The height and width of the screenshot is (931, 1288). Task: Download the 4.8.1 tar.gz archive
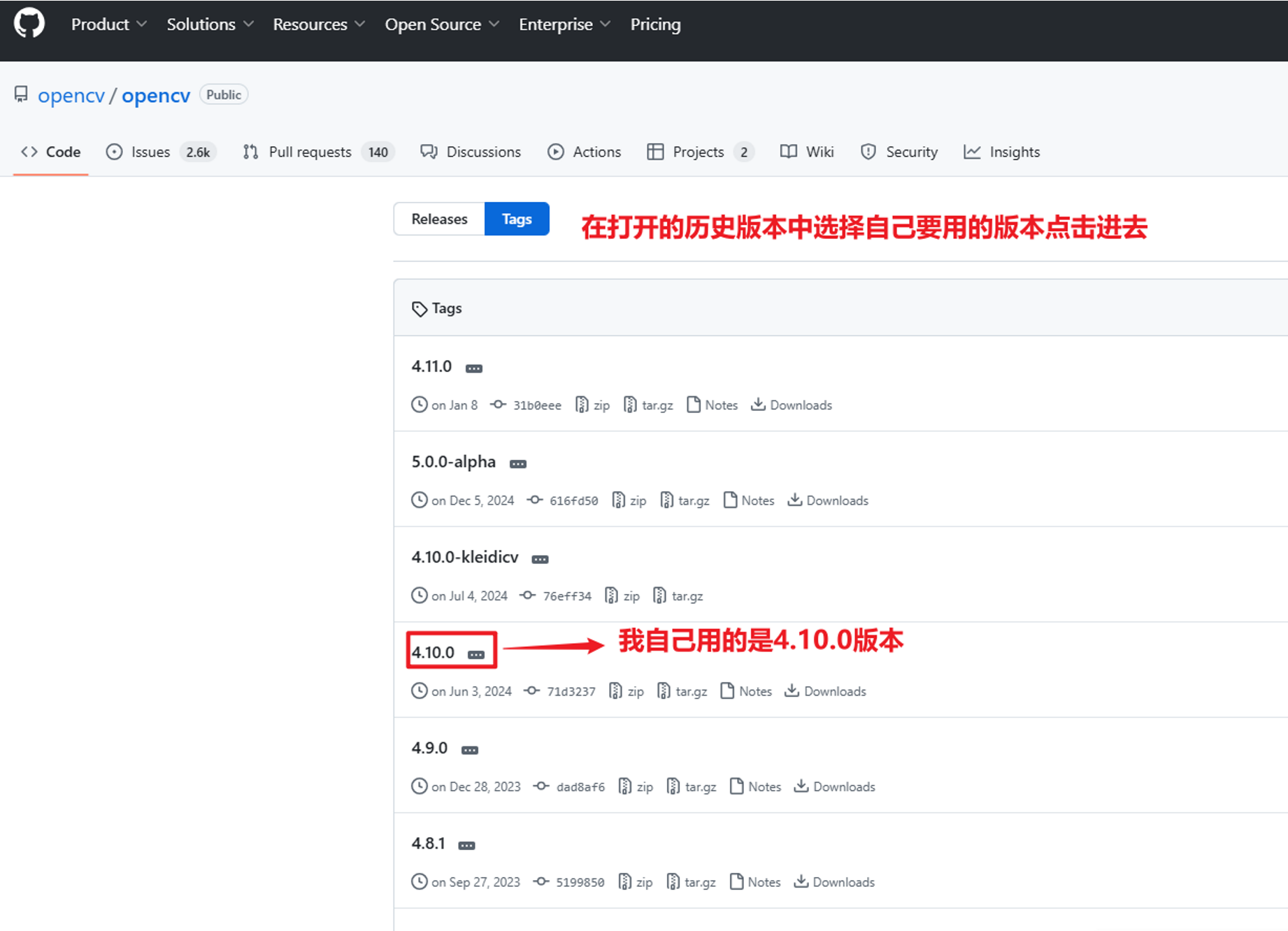pyautogui.click(x=691, y=882)
